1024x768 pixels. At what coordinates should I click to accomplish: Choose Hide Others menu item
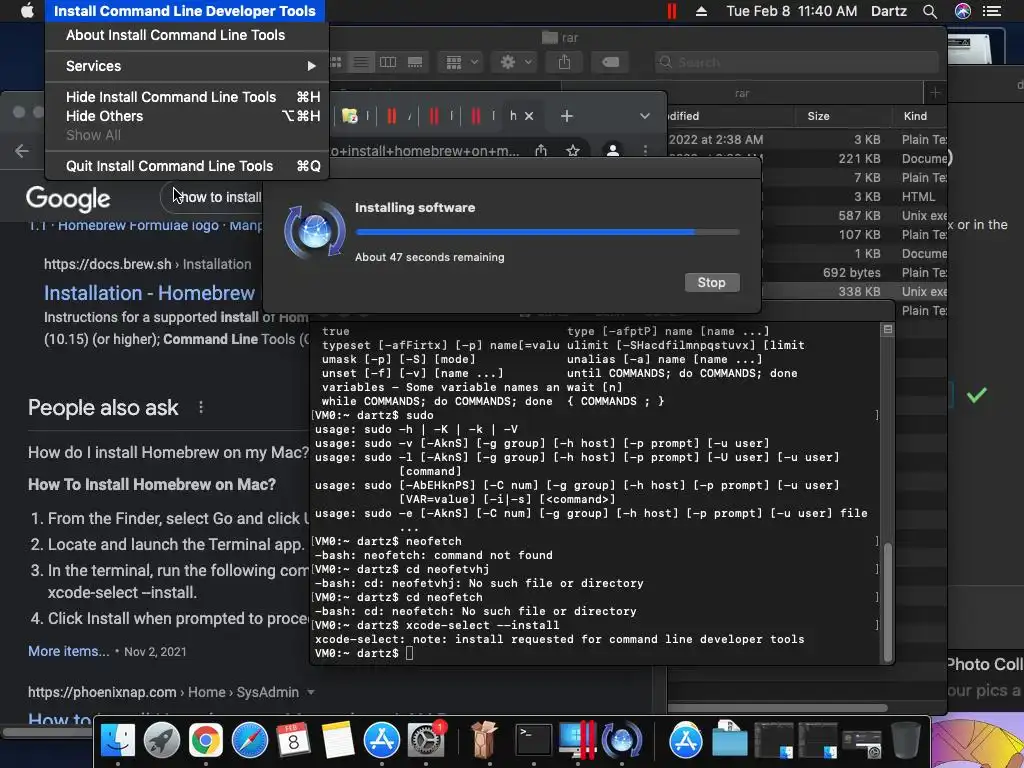tap(187, 116)
